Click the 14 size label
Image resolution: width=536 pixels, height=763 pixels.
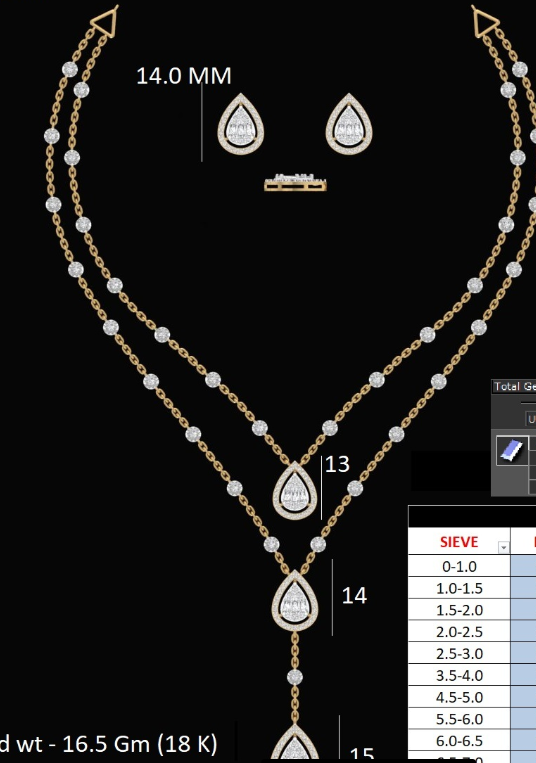(x=354, y=596)
